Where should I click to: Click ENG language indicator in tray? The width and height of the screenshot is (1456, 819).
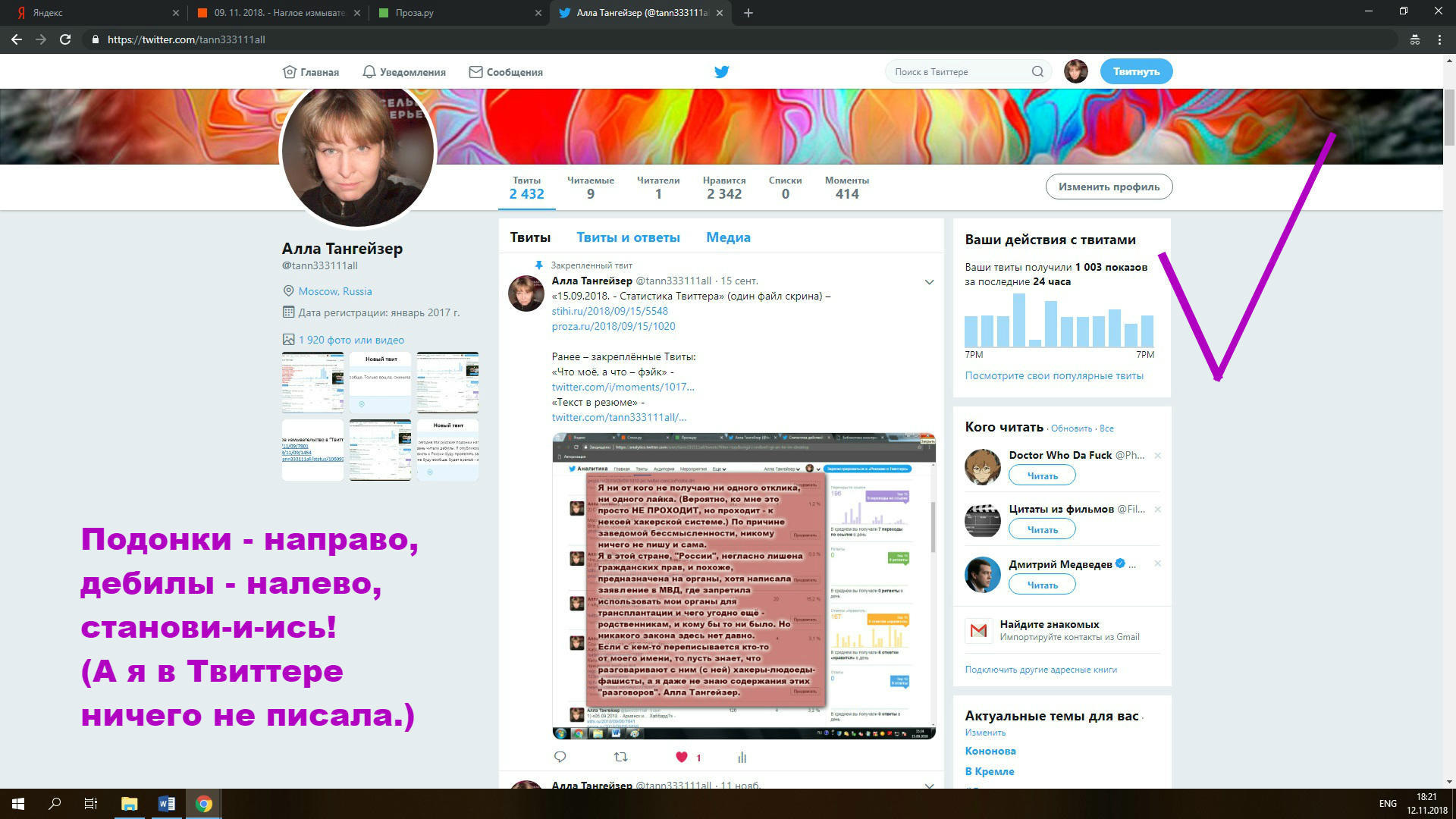tap(1388, 804)
